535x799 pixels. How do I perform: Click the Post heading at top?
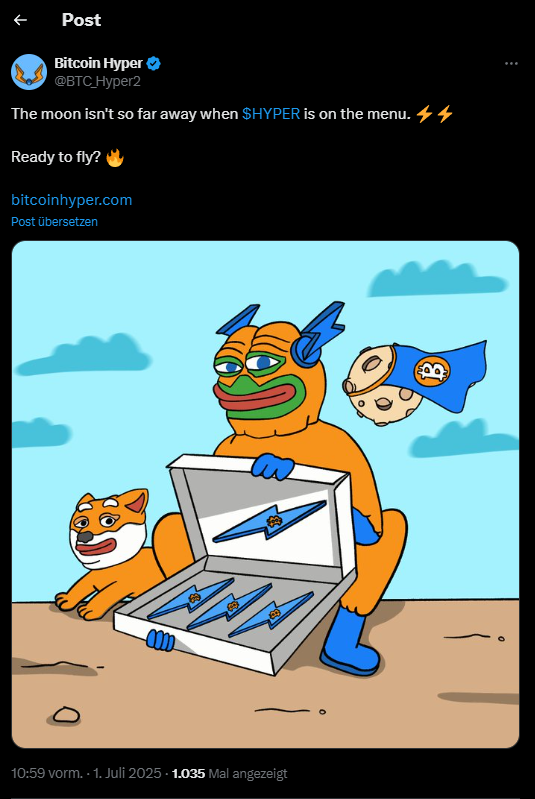81,20
